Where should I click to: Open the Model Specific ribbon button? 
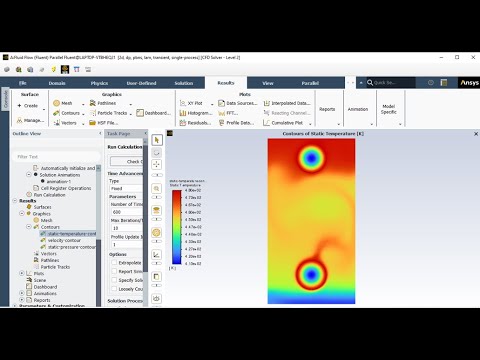[389, 109]
